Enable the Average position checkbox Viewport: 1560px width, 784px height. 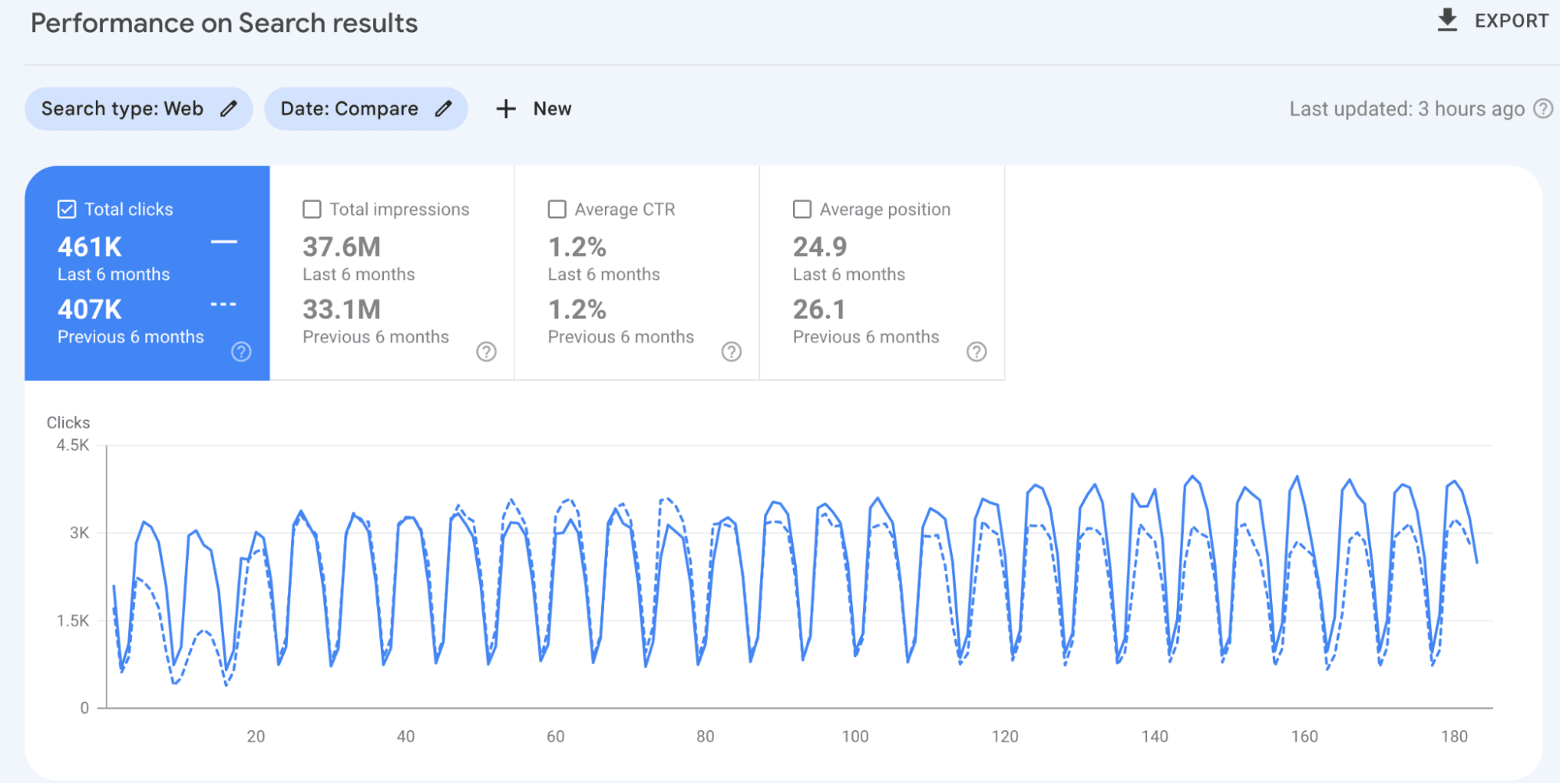pos(801,208)
